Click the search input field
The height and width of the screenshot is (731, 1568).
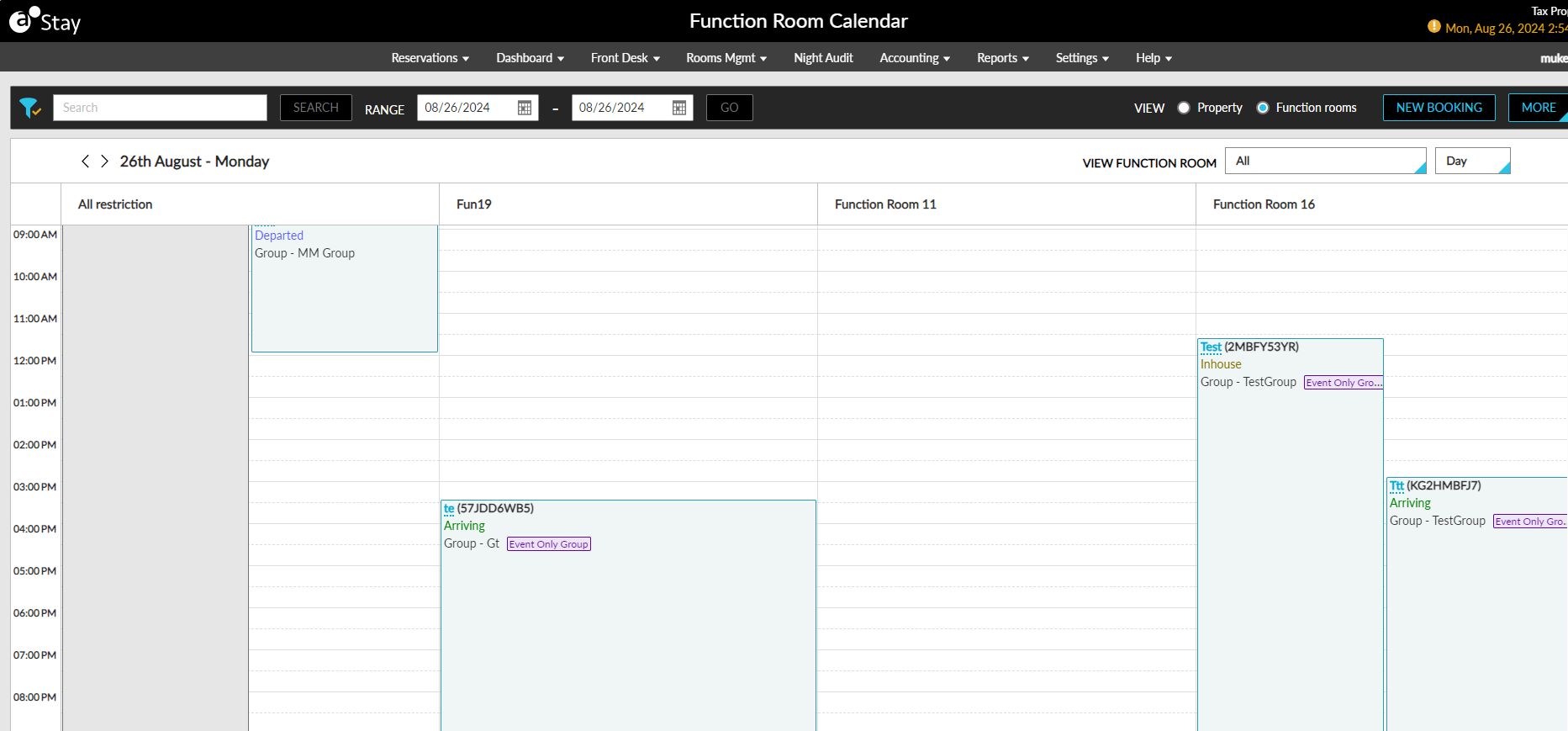coord(160,108)
